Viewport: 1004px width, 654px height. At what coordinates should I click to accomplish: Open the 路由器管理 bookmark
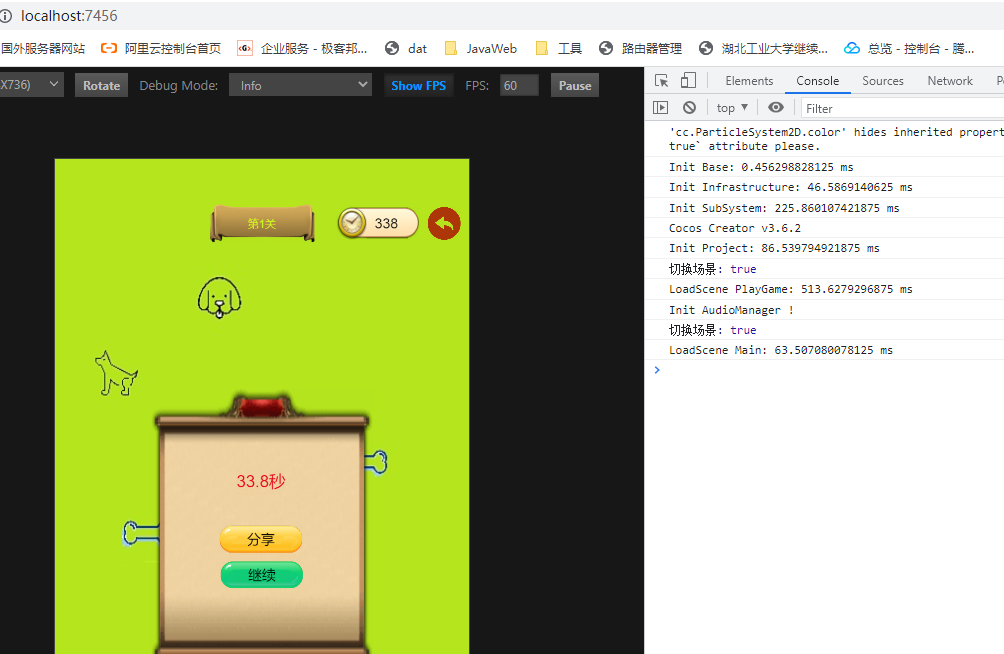click(640, 49)
